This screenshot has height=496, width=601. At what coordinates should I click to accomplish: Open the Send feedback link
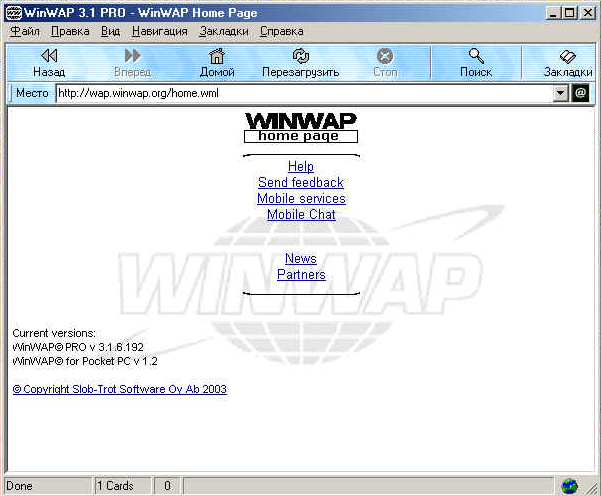click(x=301, y=182)
